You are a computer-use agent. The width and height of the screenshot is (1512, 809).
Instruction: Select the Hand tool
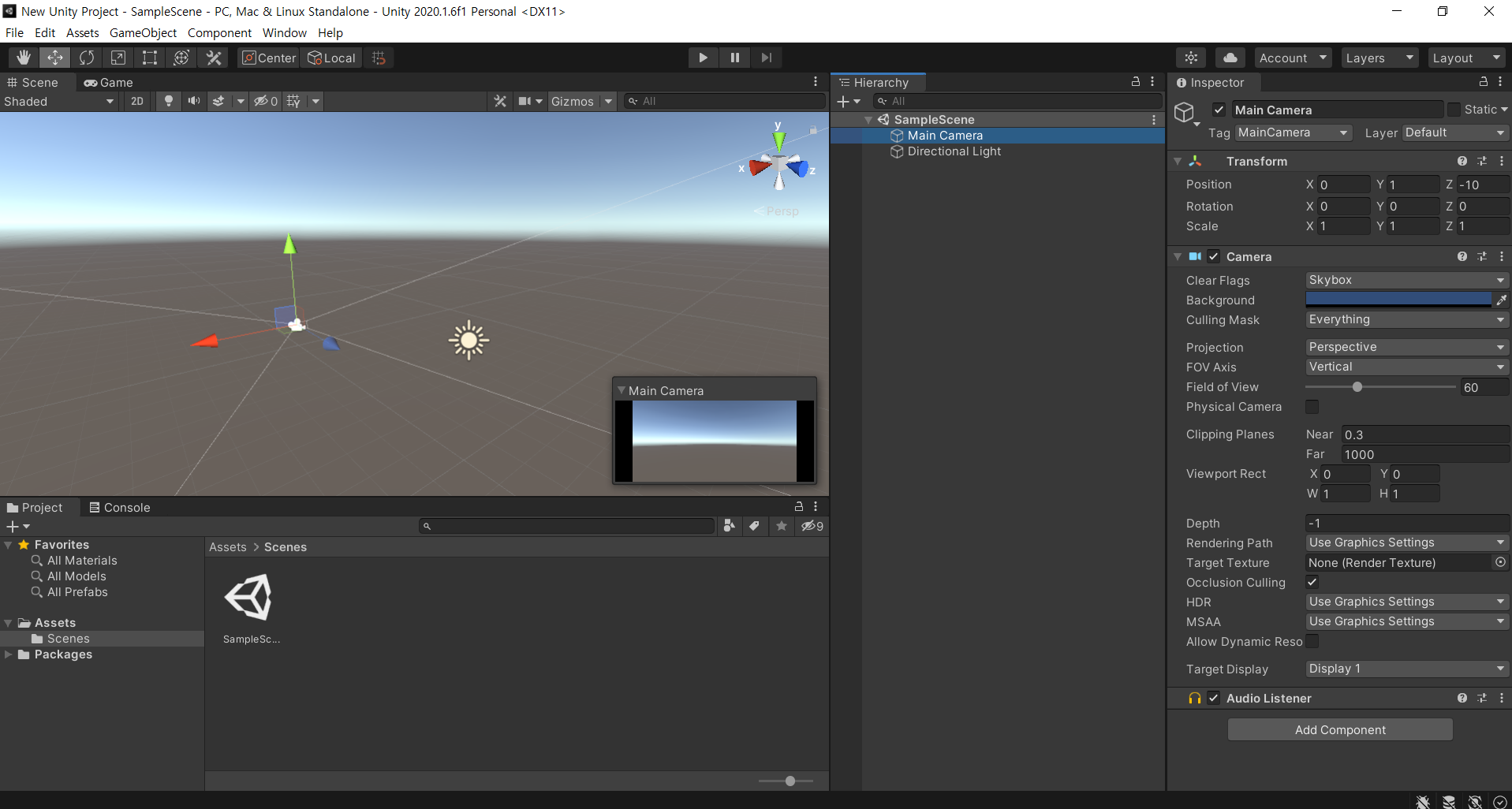coord(24,58)
